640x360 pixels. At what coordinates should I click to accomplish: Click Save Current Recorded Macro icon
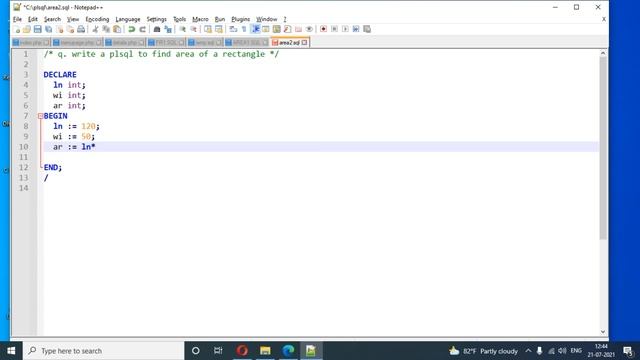pos(367,29)
